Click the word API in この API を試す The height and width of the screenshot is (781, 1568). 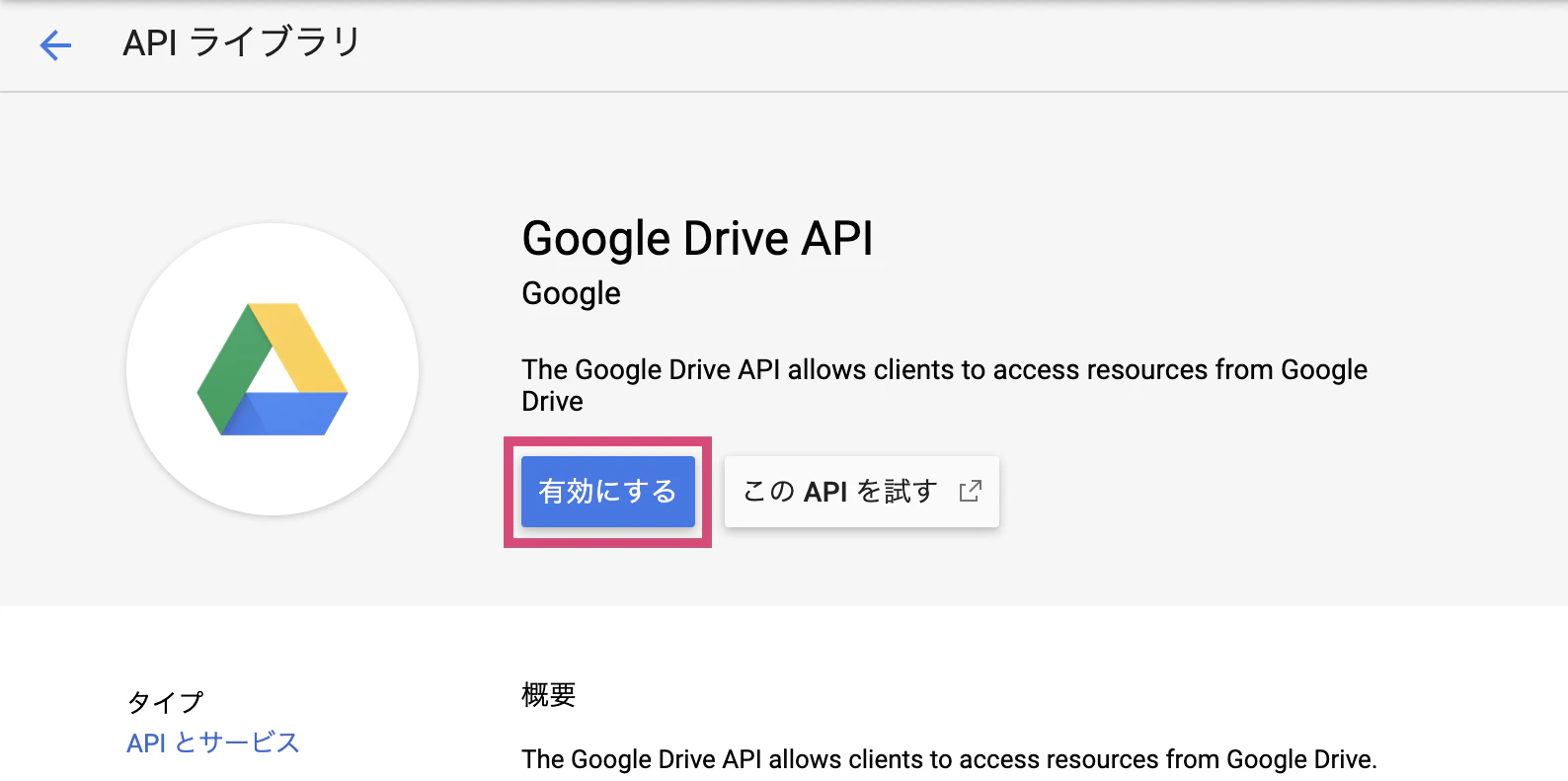click(825, 492)
